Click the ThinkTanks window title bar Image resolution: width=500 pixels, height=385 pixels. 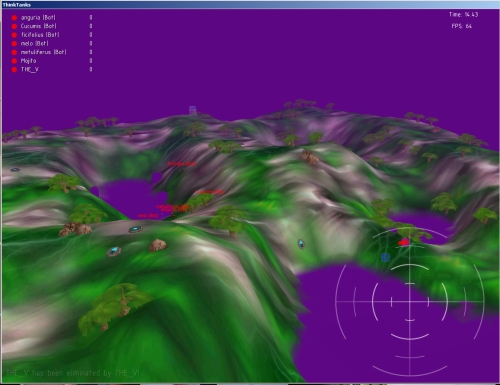click(250, 5)
